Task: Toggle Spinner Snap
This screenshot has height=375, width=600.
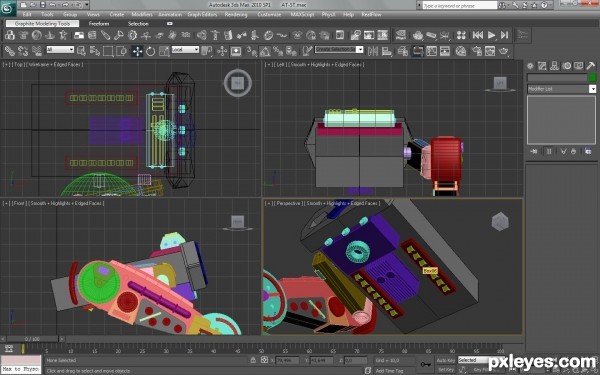Action: click(x=292, y=51)
